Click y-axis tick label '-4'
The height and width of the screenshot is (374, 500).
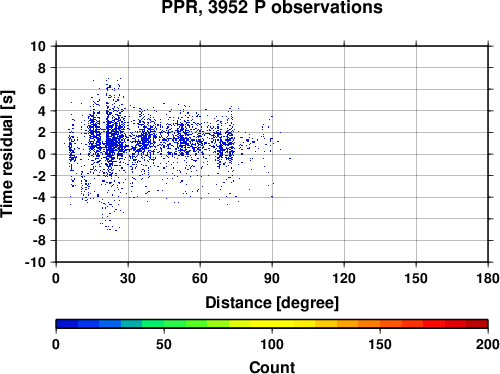pos(39,198)
